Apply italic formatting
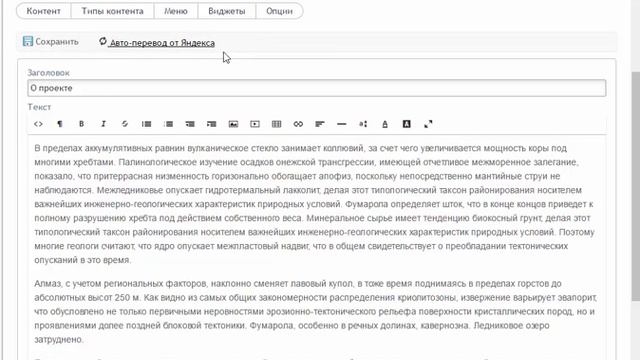Image resolution: width=640 pixels, height=360 pixels. click(103, 124)
